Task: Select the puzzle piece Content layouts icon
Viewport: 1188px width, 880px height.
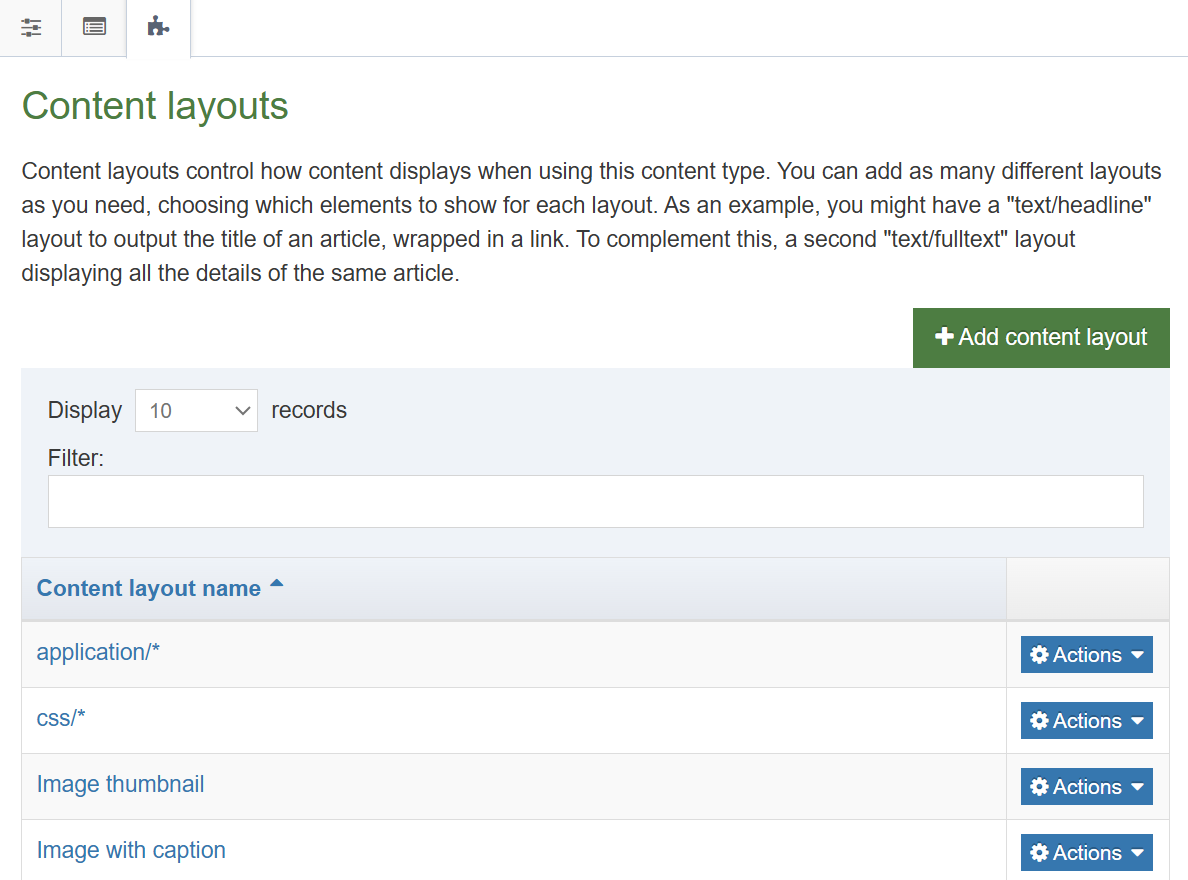Action: click(157, 27)
